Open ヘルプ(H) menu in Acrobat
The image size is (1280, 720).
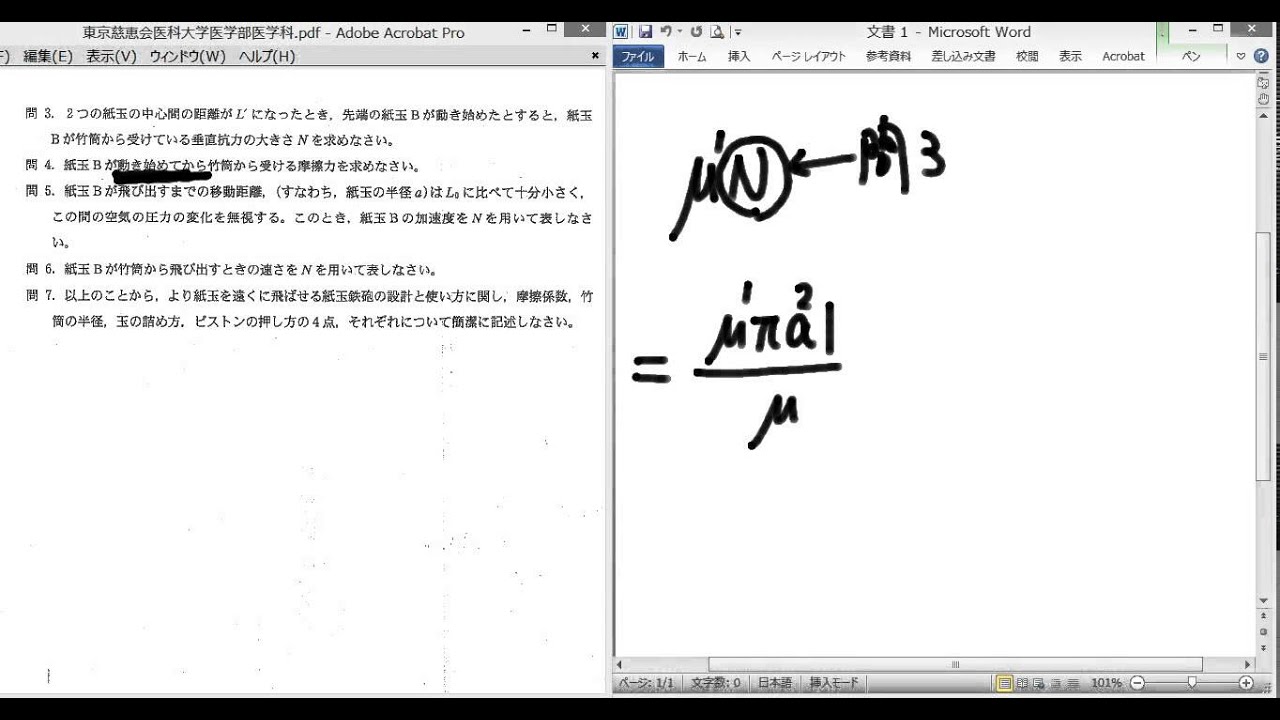click(266, 56)
